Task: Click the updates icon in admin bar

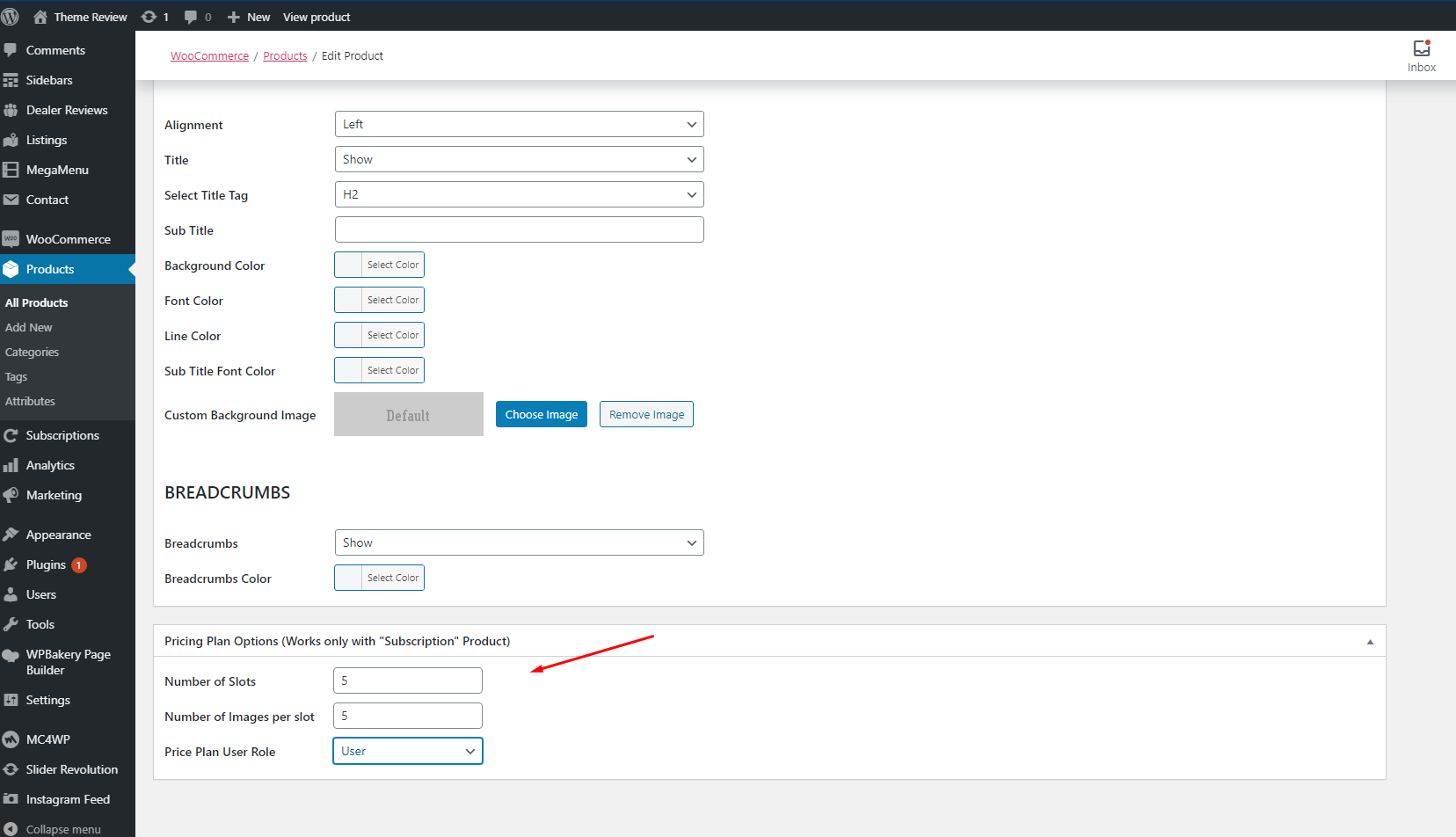Action: [149, 17]
